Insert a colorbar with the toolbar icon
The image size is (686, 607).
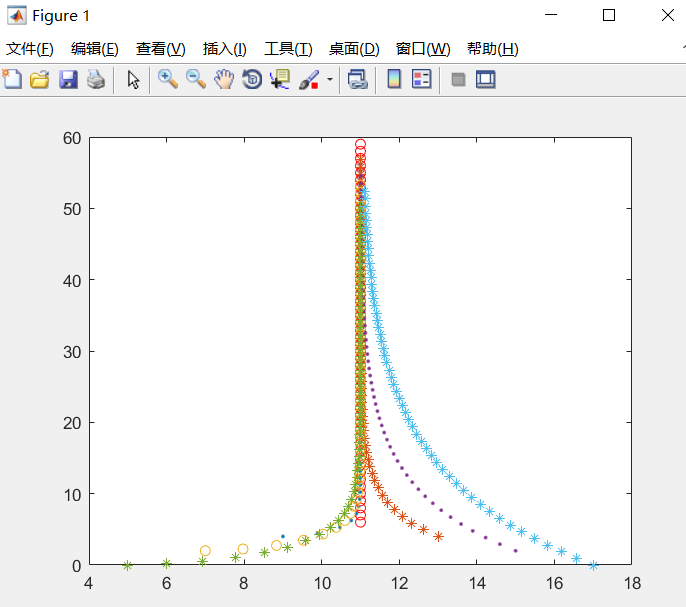point(394,80)
